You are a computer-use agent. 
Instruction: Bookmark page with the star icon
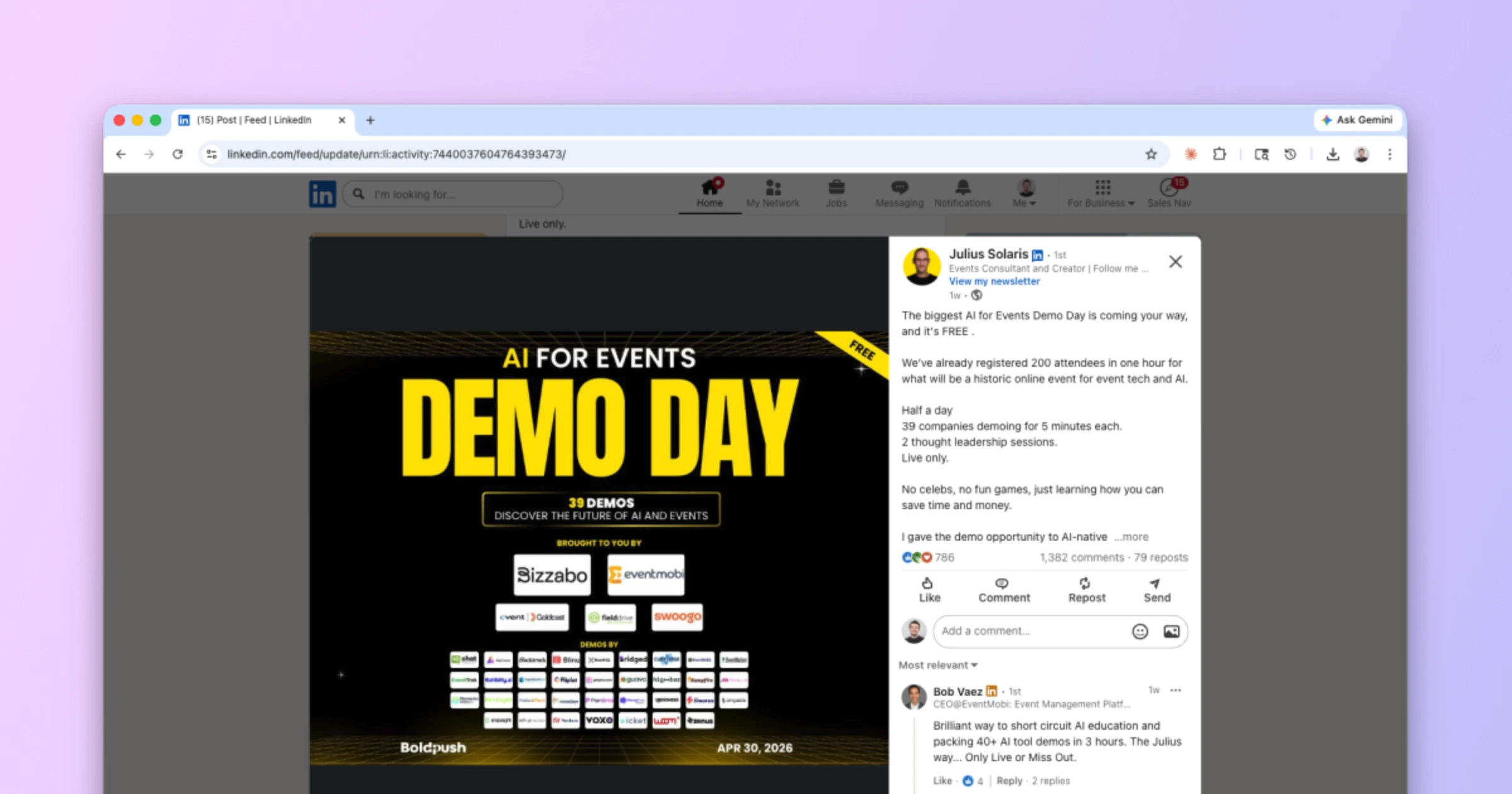click(x=1151, y=154)
